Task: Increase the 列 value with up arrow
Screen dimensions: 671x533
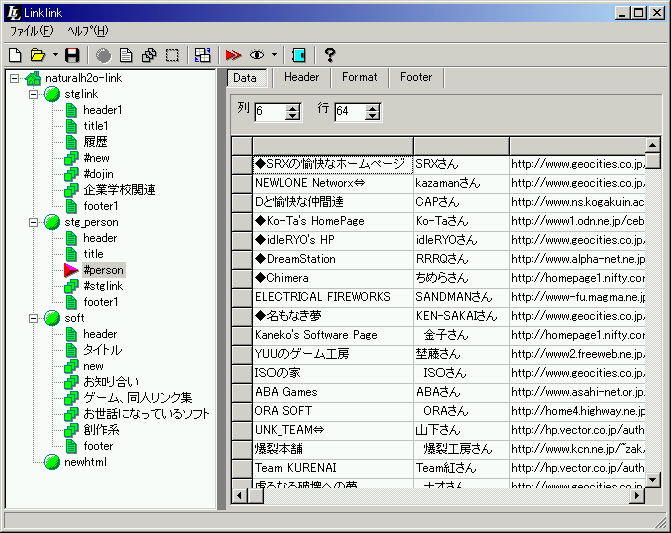Action: click(x=293, y=108)
